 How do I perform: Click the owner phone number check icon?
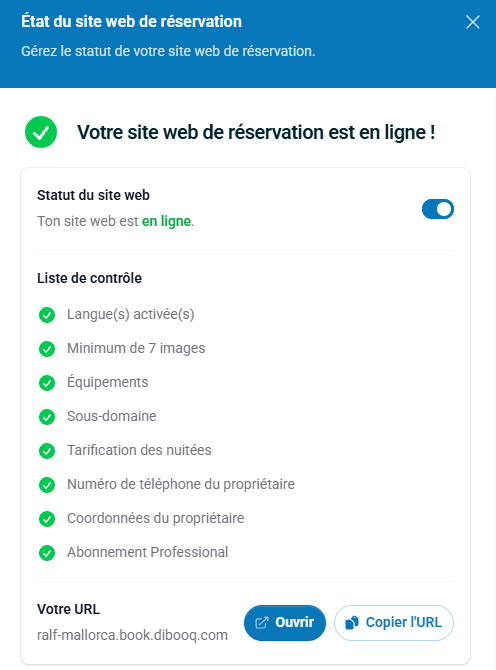click(47, 485)
